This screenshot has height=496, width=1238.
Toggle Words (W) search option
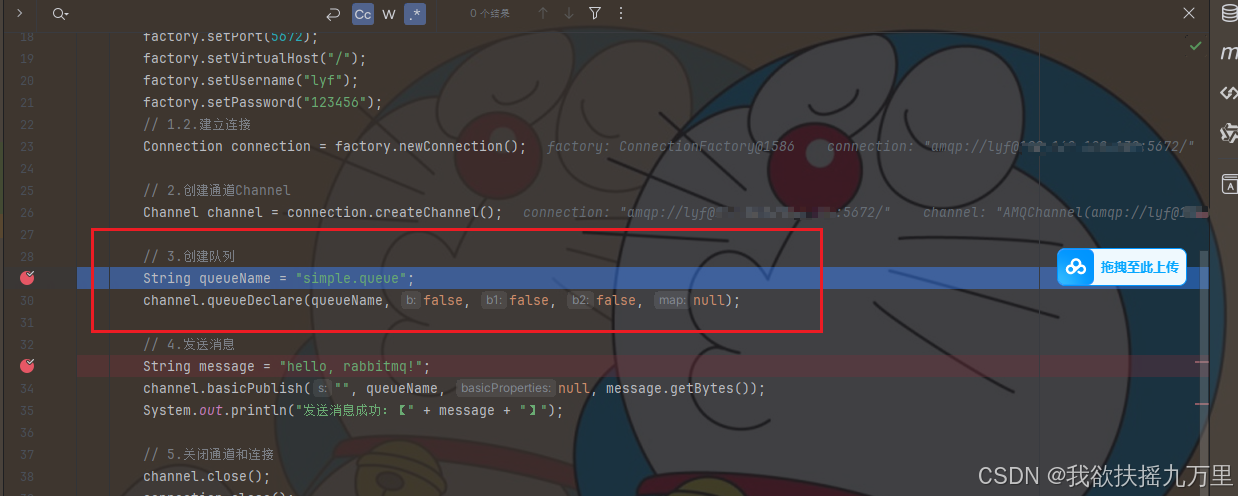(389, 14)
